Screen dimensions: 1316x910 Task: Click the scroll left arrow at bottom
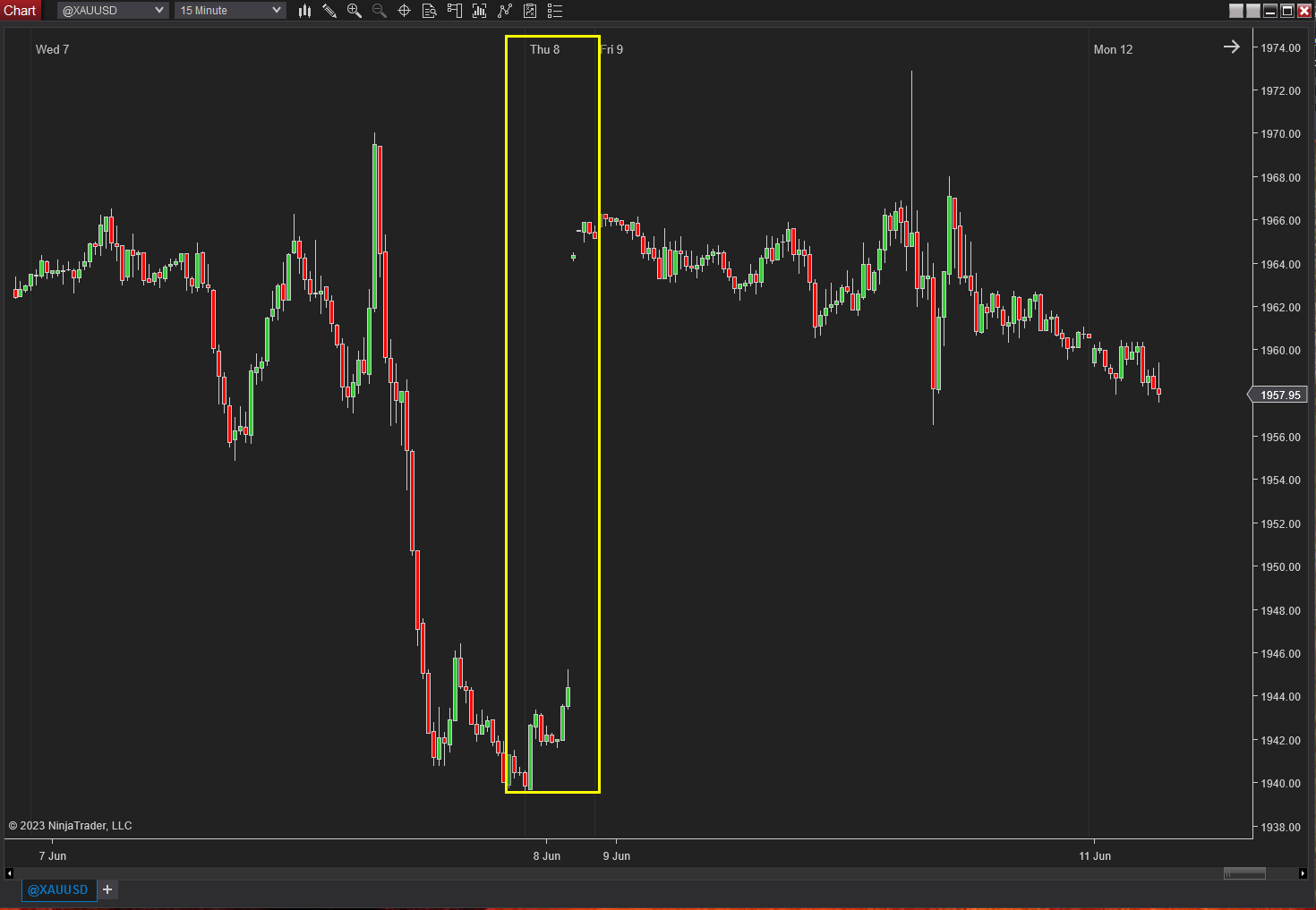pyautogui.click(x=9, y=873)
